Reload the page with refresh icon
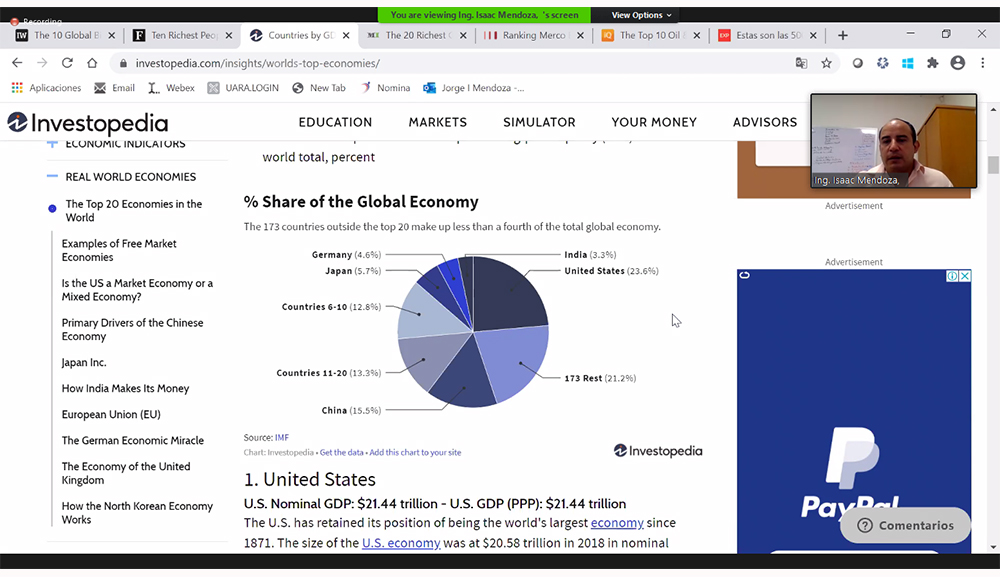The image size is (1000, 577). [67, 63]
